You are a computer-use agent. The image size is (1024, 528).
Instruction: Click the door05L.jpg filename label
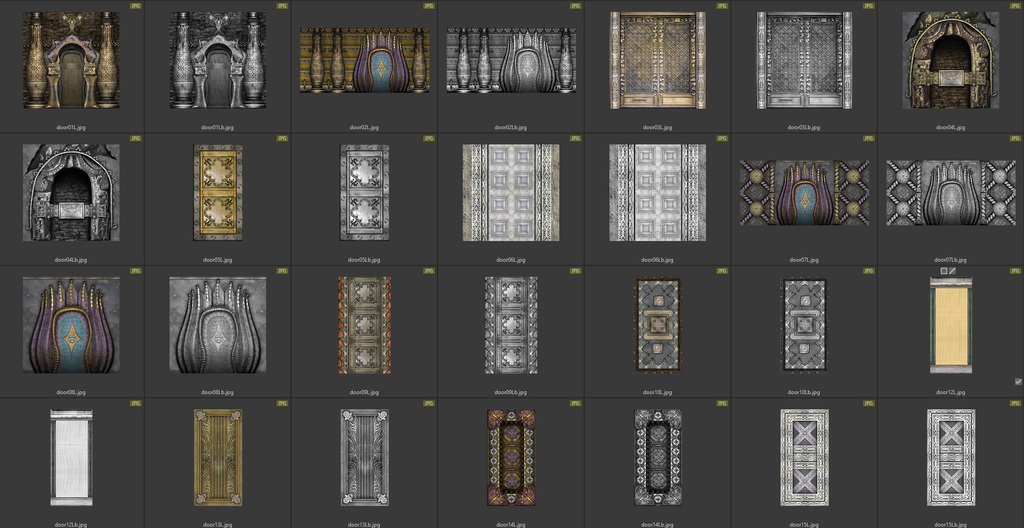coord(218,259)
